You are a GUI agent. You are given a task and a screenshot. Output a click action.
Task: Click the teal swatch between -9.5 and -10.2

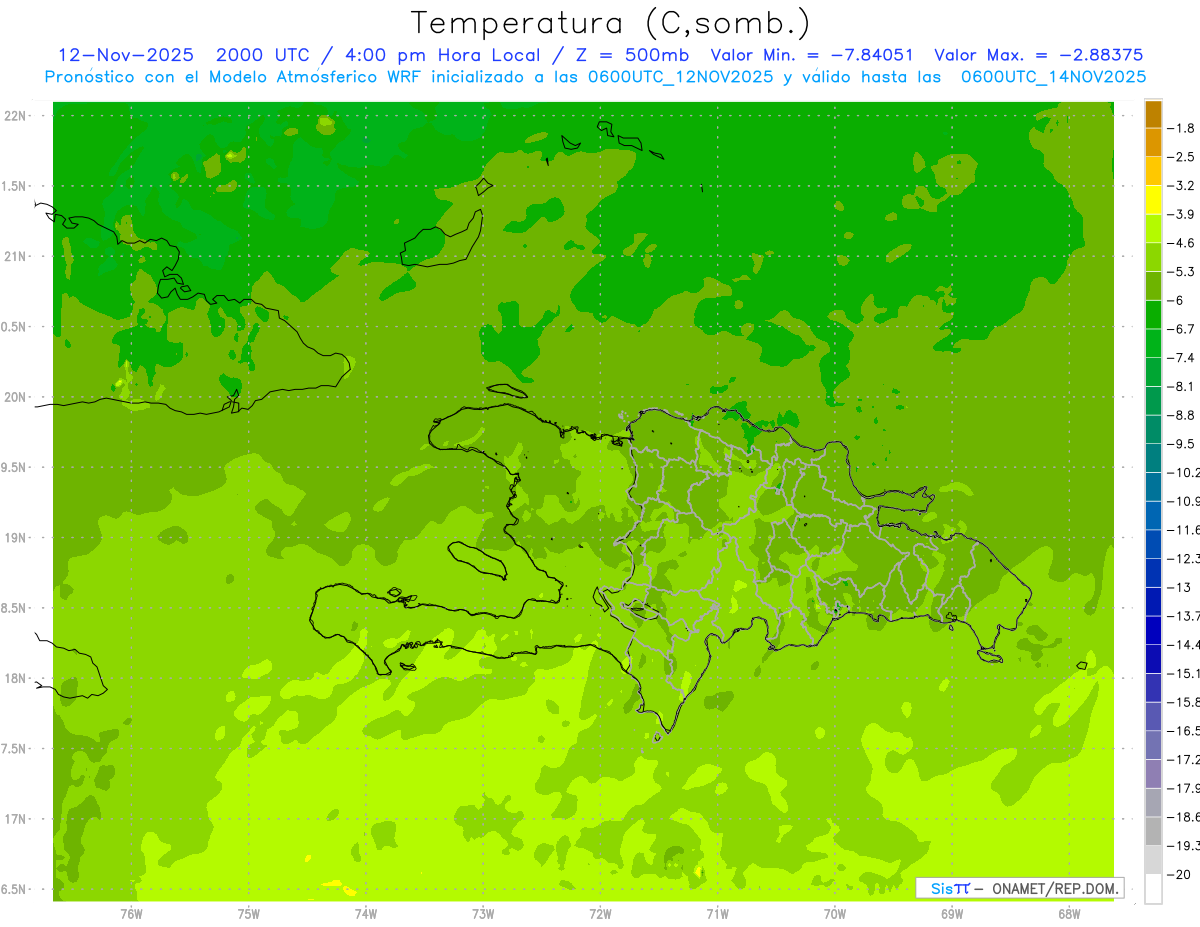1153,458
